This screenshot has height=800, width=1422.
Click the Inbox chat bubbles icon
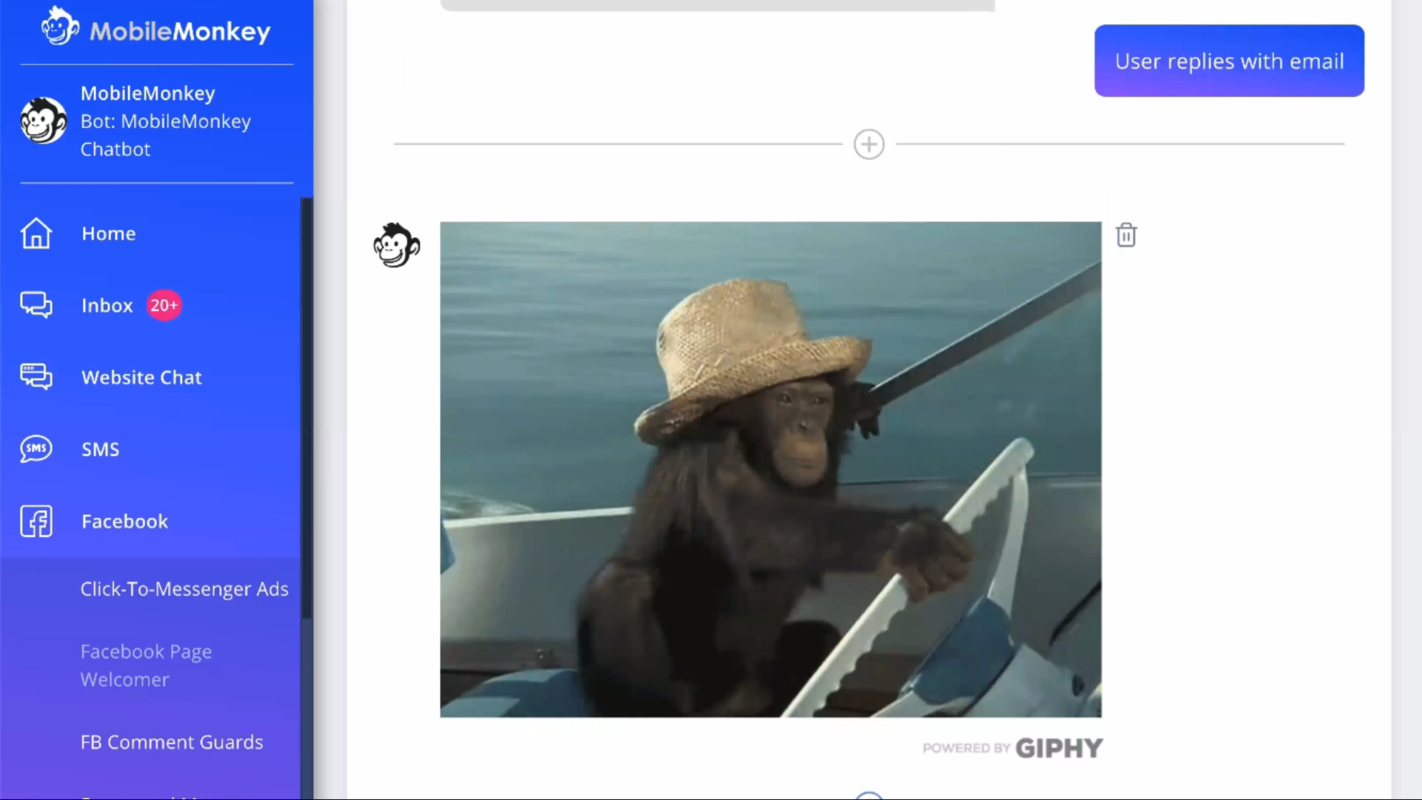[36, 305]
